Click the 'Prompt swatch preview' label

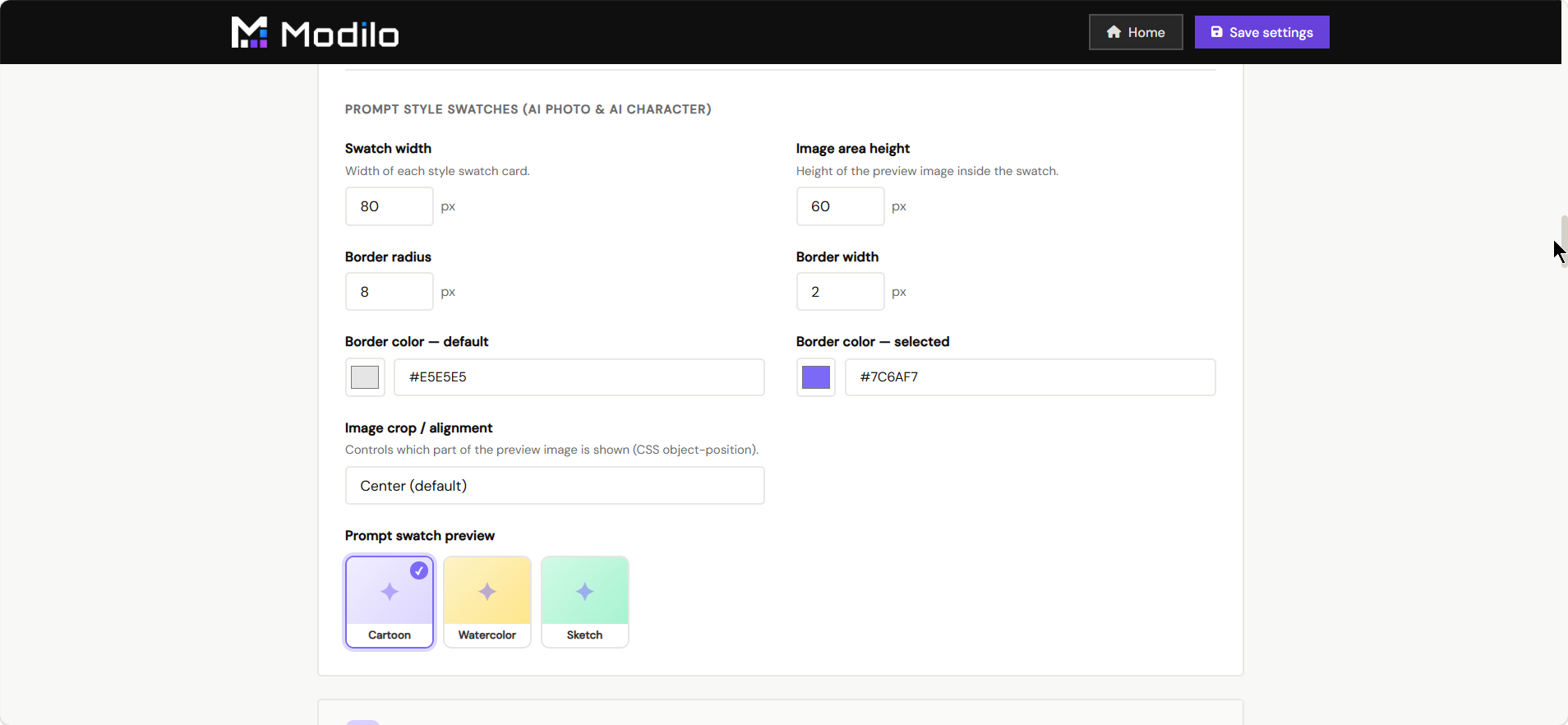[420, 536]
